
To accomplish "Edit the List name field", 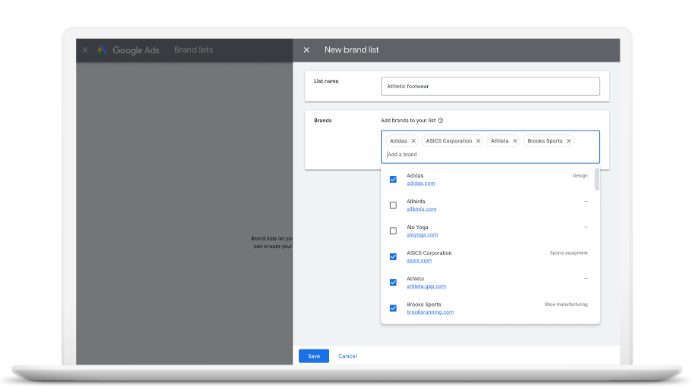I will [x=490, y=87].
